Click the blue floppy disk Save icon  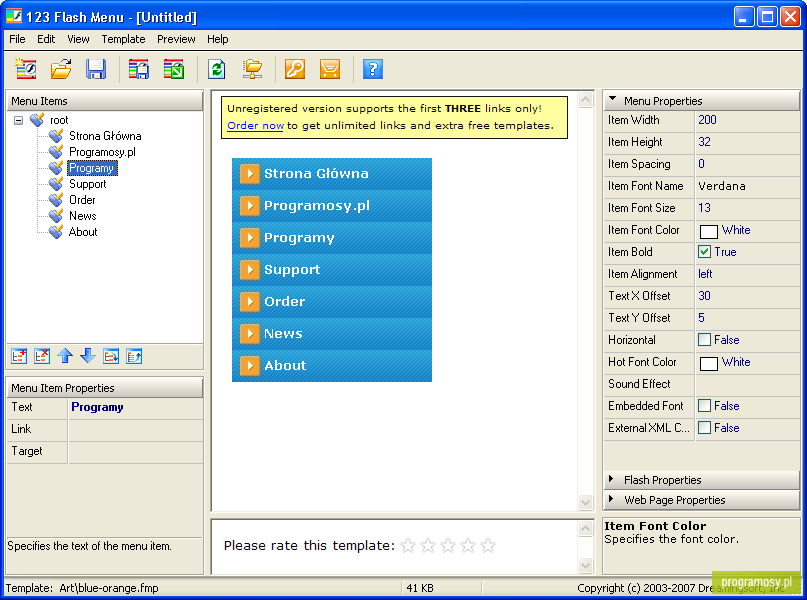point(96,69)
